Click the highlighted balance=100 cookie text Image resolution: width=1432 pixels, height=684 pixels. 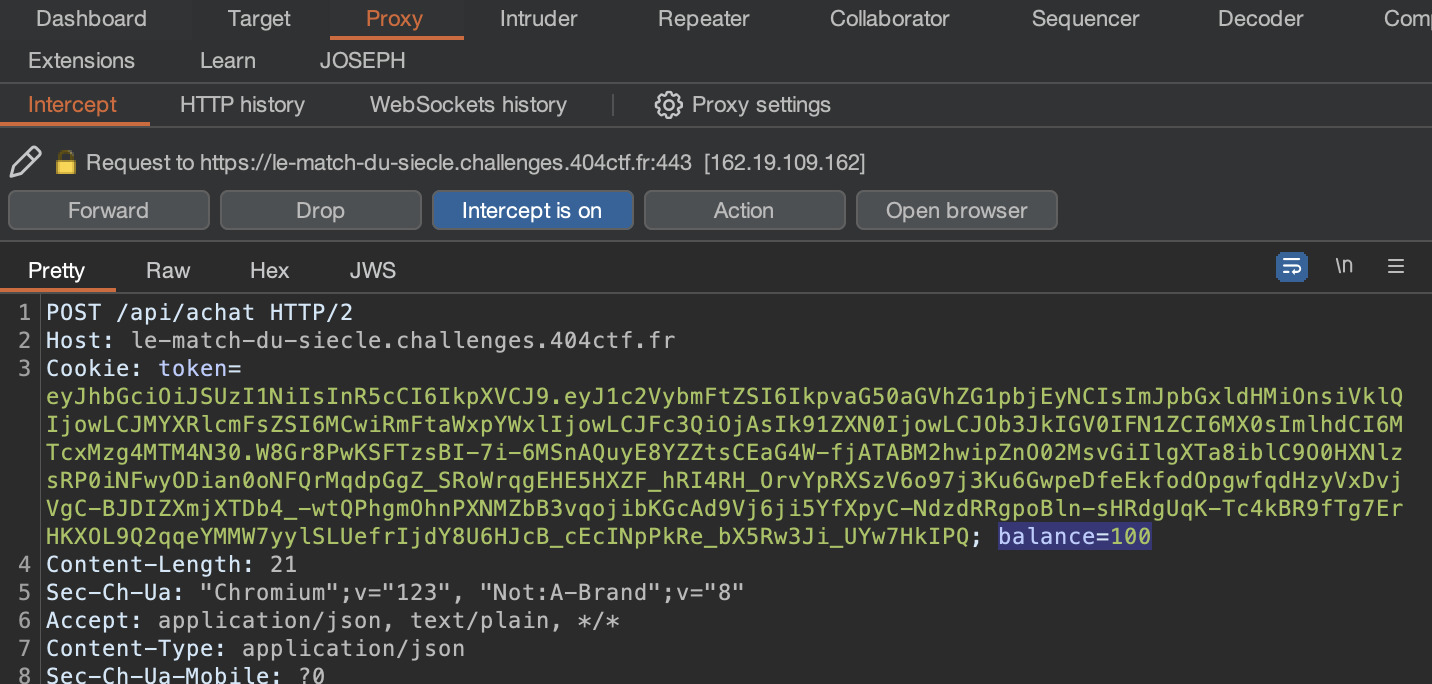[x=1074, y=537]
